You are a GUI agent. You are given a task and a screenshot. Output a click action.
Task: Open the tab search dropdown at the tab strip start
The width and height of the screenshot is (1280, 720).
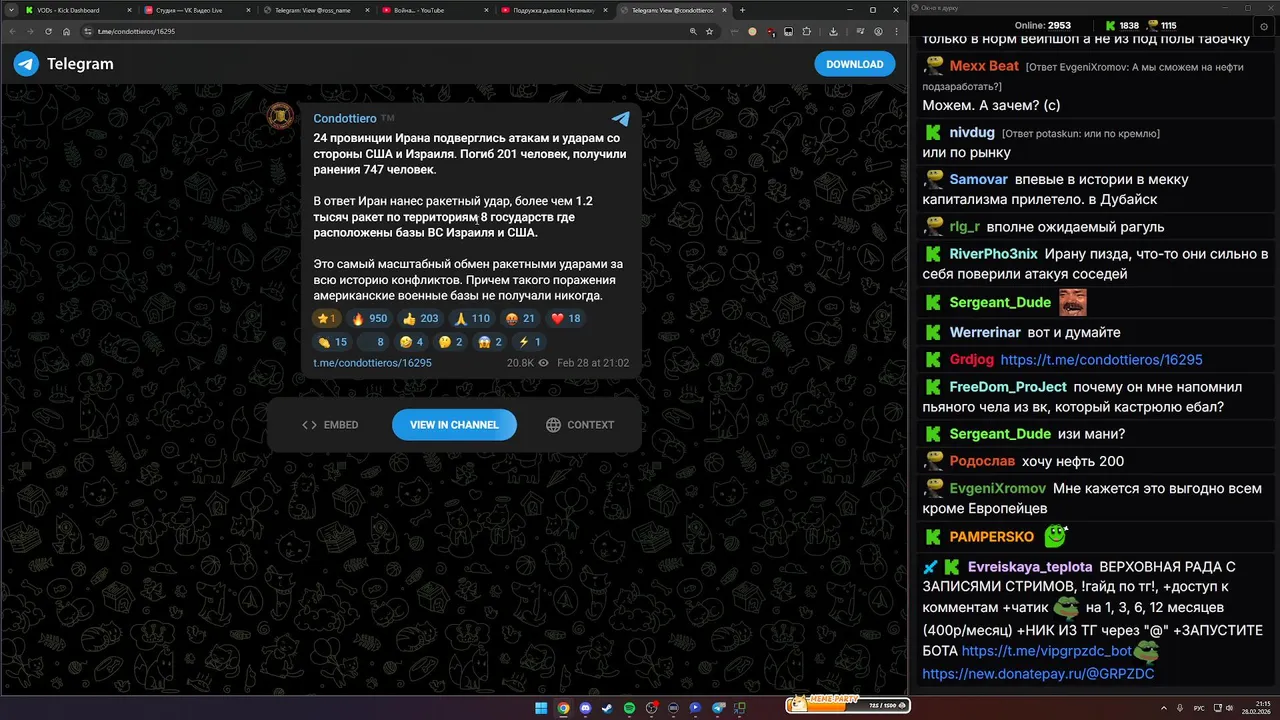tap(10, 10)
